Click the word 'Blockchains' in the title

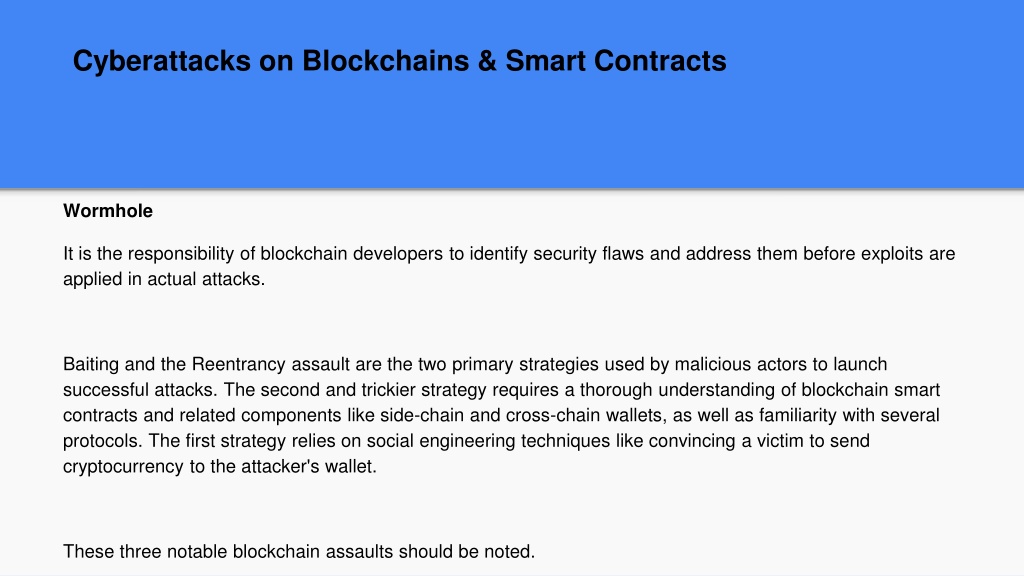(x=385, y=61)
